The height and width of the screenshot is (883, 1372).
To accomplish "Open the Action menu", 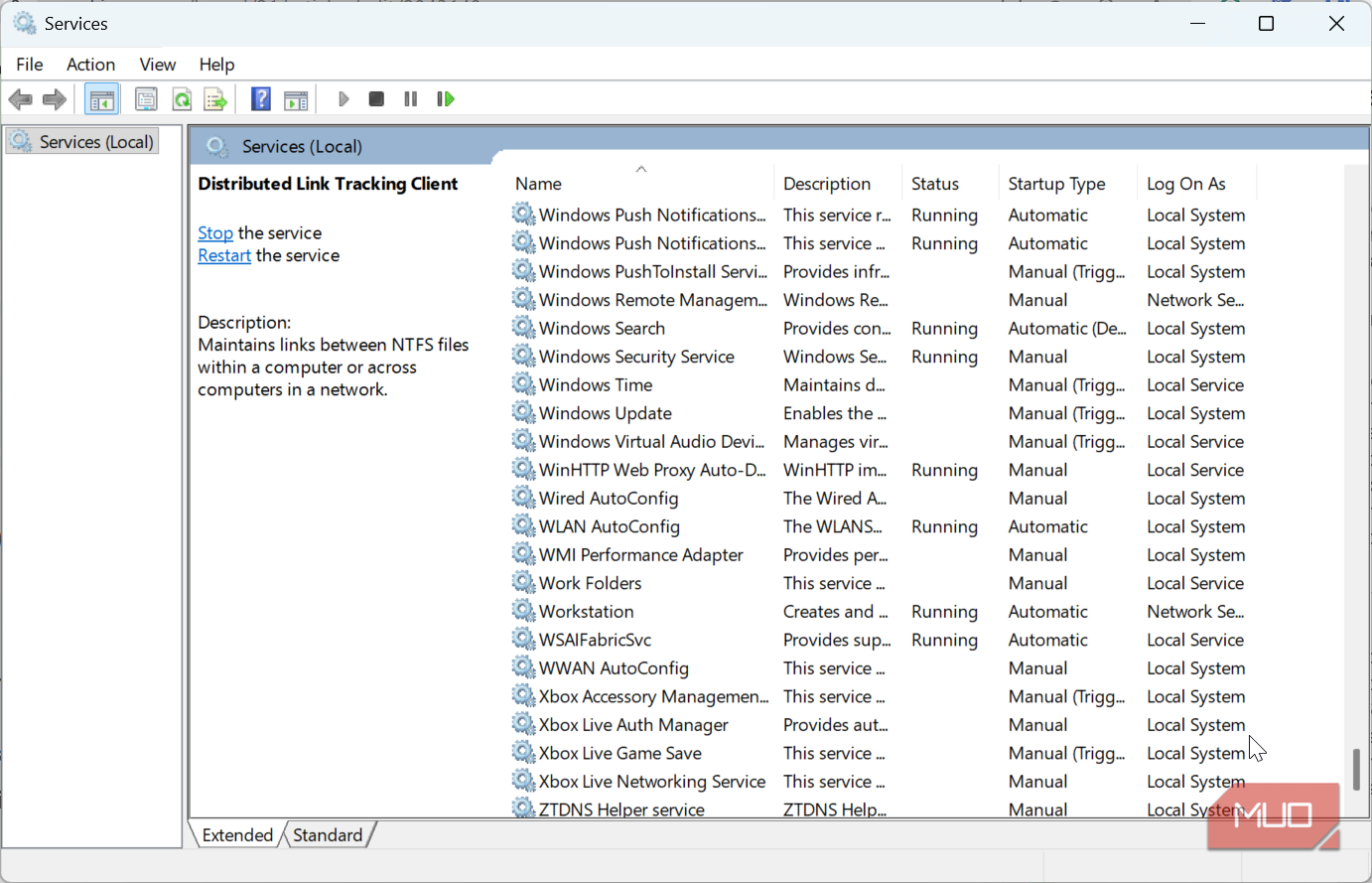I will (x=90, y=64).
